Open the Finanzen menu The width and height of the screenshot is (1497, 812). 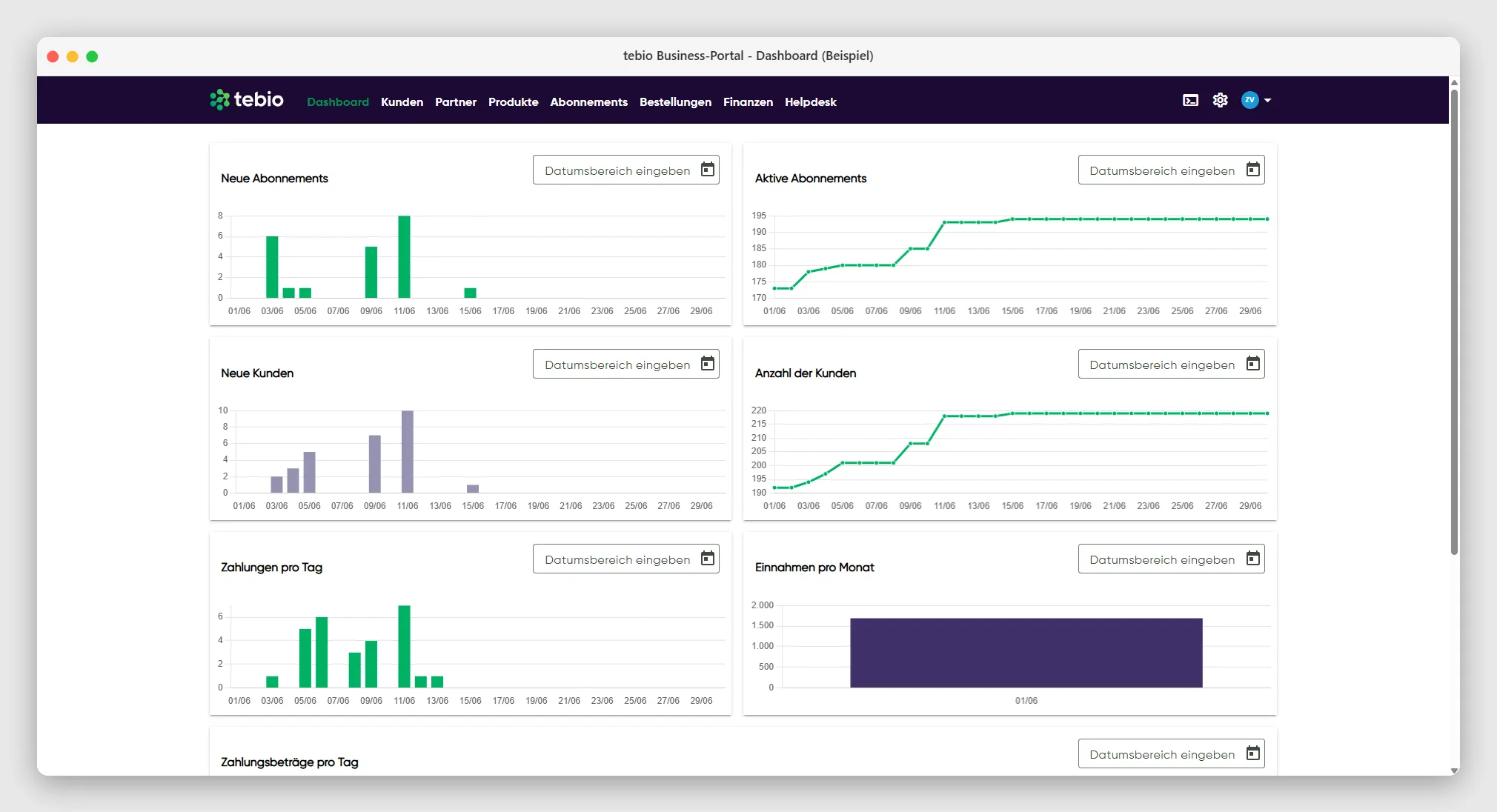coord(748,102)
